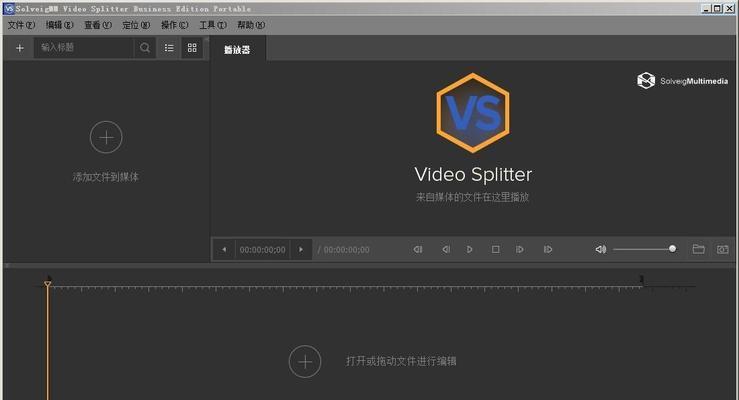The width and height of the screenshot is (739, 400).
Task: Mute audio via speaker icon
Action: click(x=600, y=249)
